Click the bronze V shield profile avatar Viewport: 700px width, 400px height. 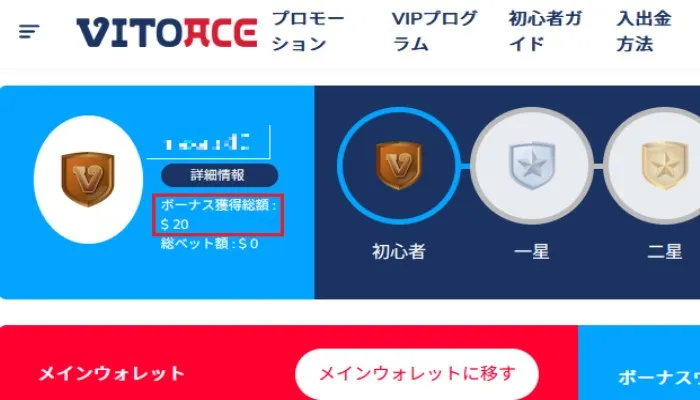pos(88,179)
